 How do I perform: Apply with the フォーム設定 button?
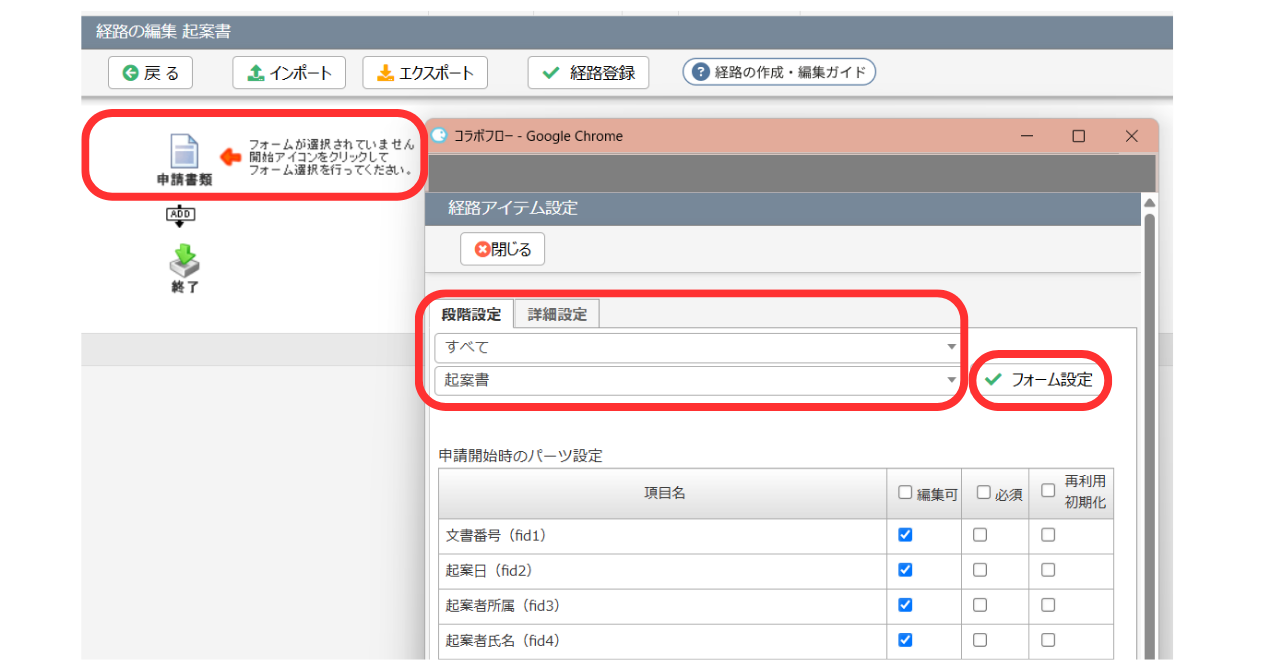[1040, 380]
